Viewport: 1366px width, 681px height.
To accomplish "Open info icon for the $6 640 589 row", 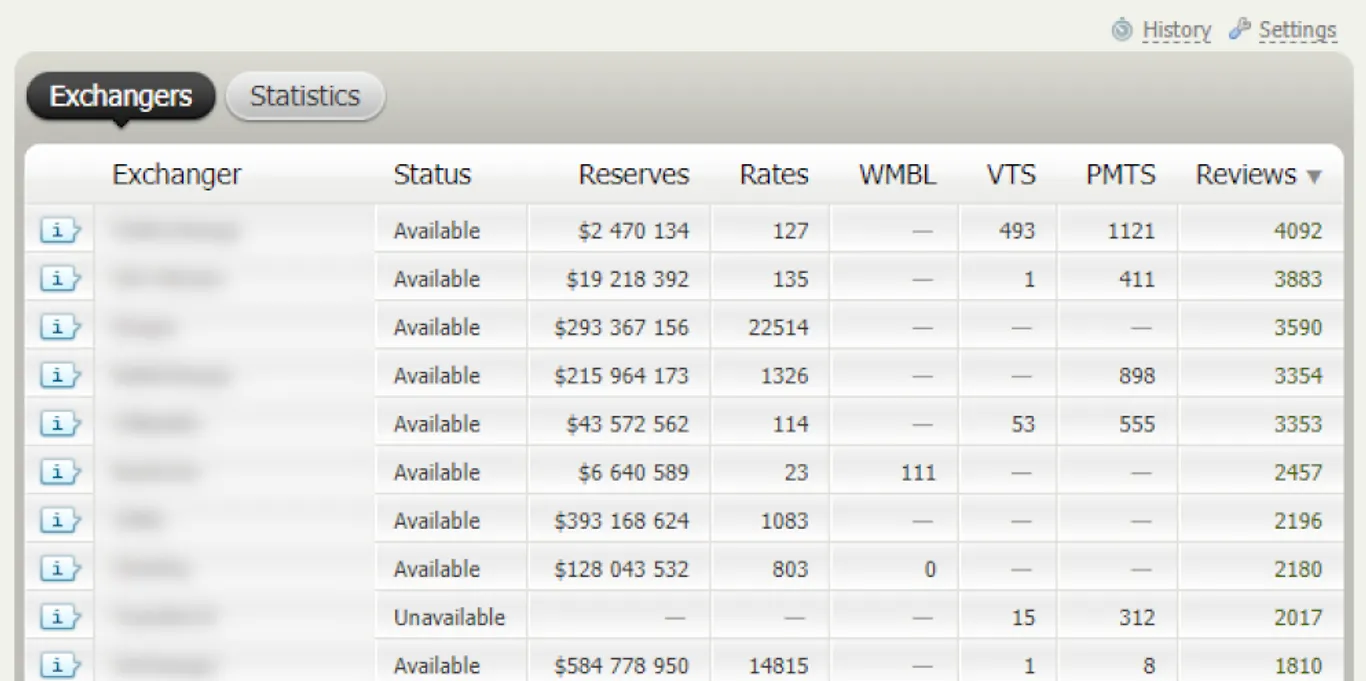I will point(60,472).
